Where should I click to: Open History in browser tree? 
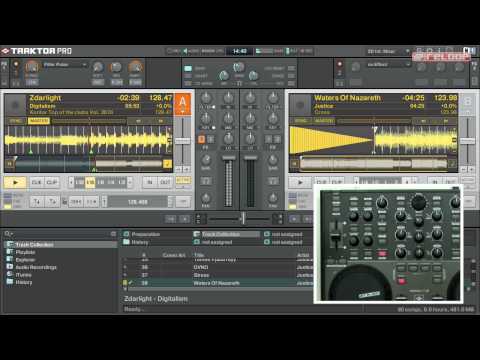[x=24, y=282]
